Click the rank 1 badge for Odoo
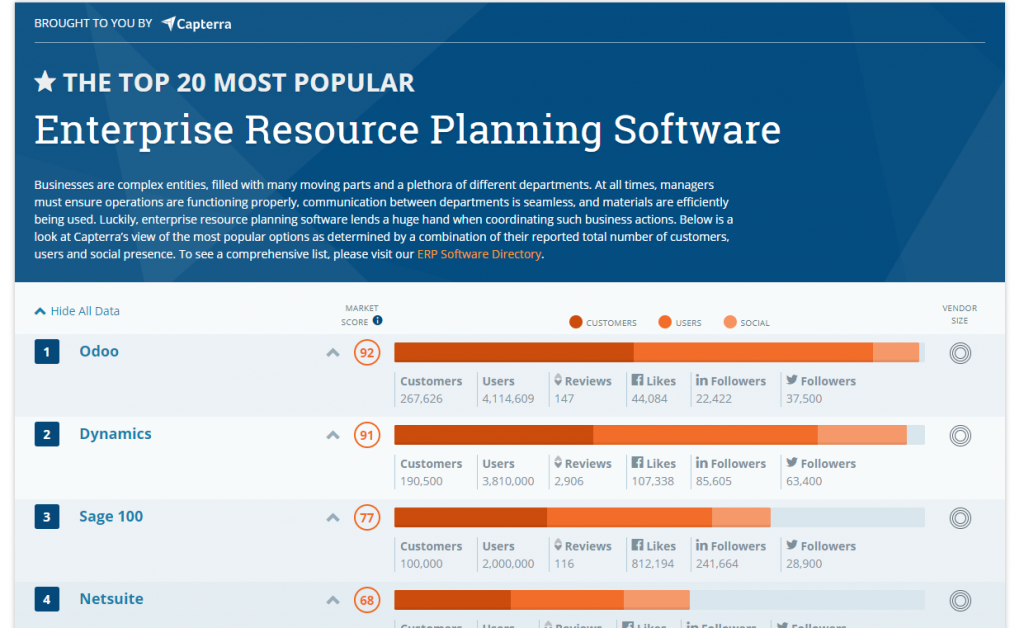Image resolution: width=1024 pixels, height=628 pixels. (x=47, y=352)
